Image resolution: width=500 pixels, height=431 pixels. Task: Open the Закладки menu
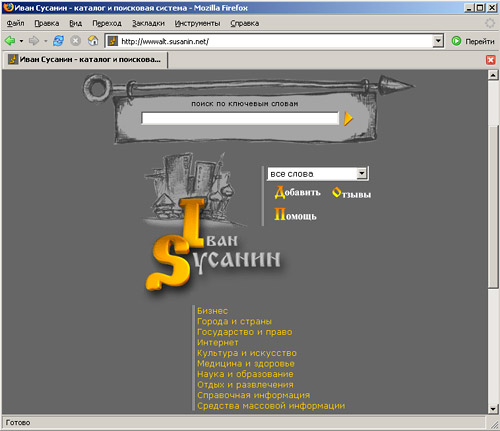click(148, 23)
